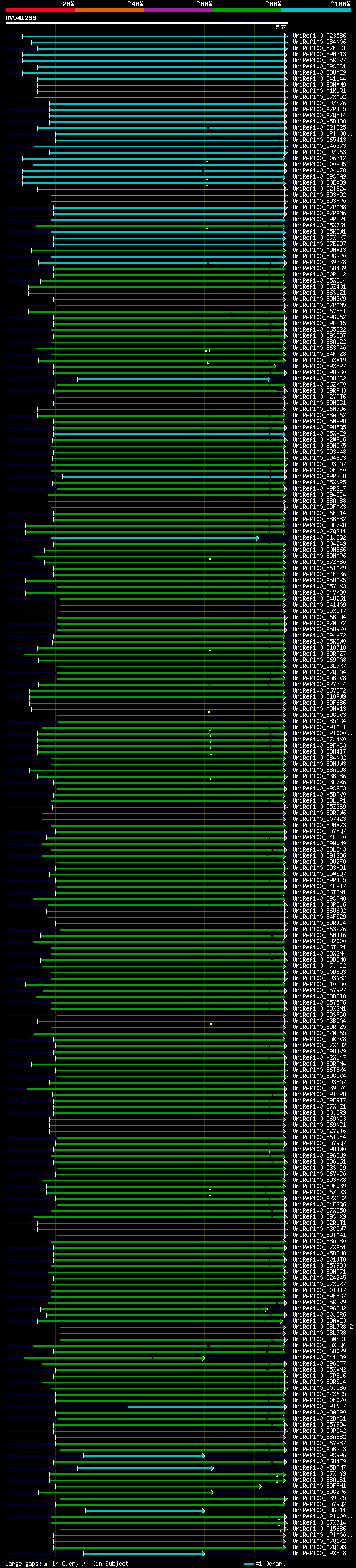
Task: Select the UniRef100_C6TIN1 label
Action: (319, 893)
